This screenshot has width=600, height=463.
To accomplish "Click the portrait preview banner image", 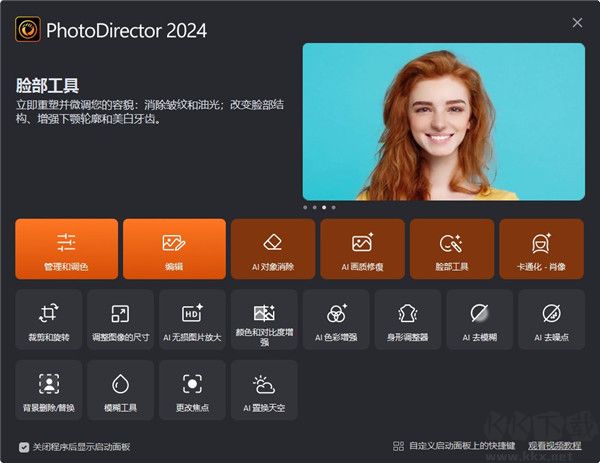I will click(443, 121).
